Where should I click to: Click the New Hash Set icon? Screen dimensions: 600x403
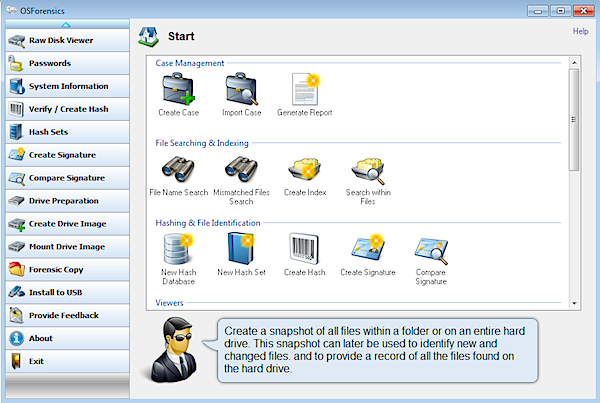tap(241, 250)
